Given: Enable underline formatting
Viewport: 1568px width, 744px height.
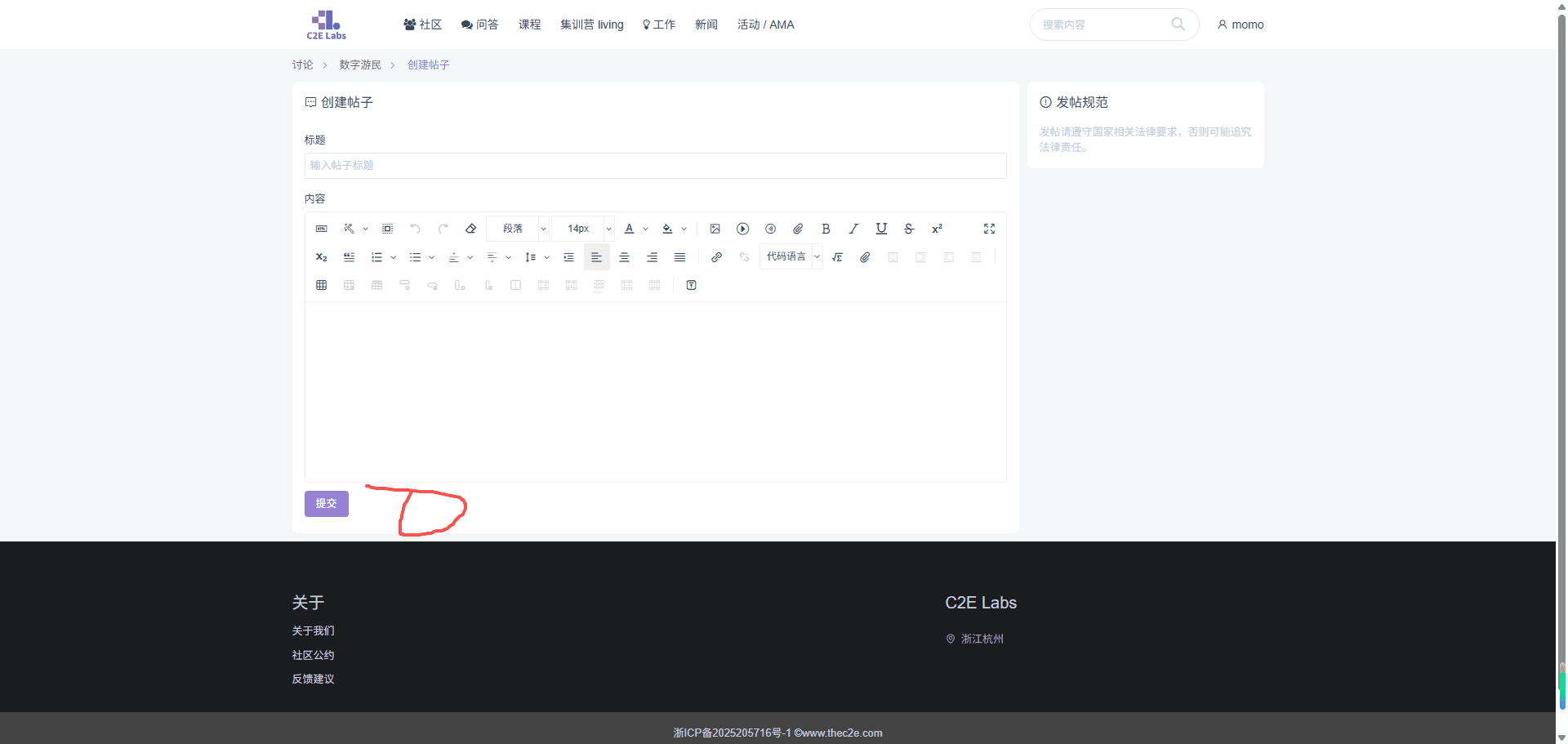Looking at the screenshot, I should [881, 229].
